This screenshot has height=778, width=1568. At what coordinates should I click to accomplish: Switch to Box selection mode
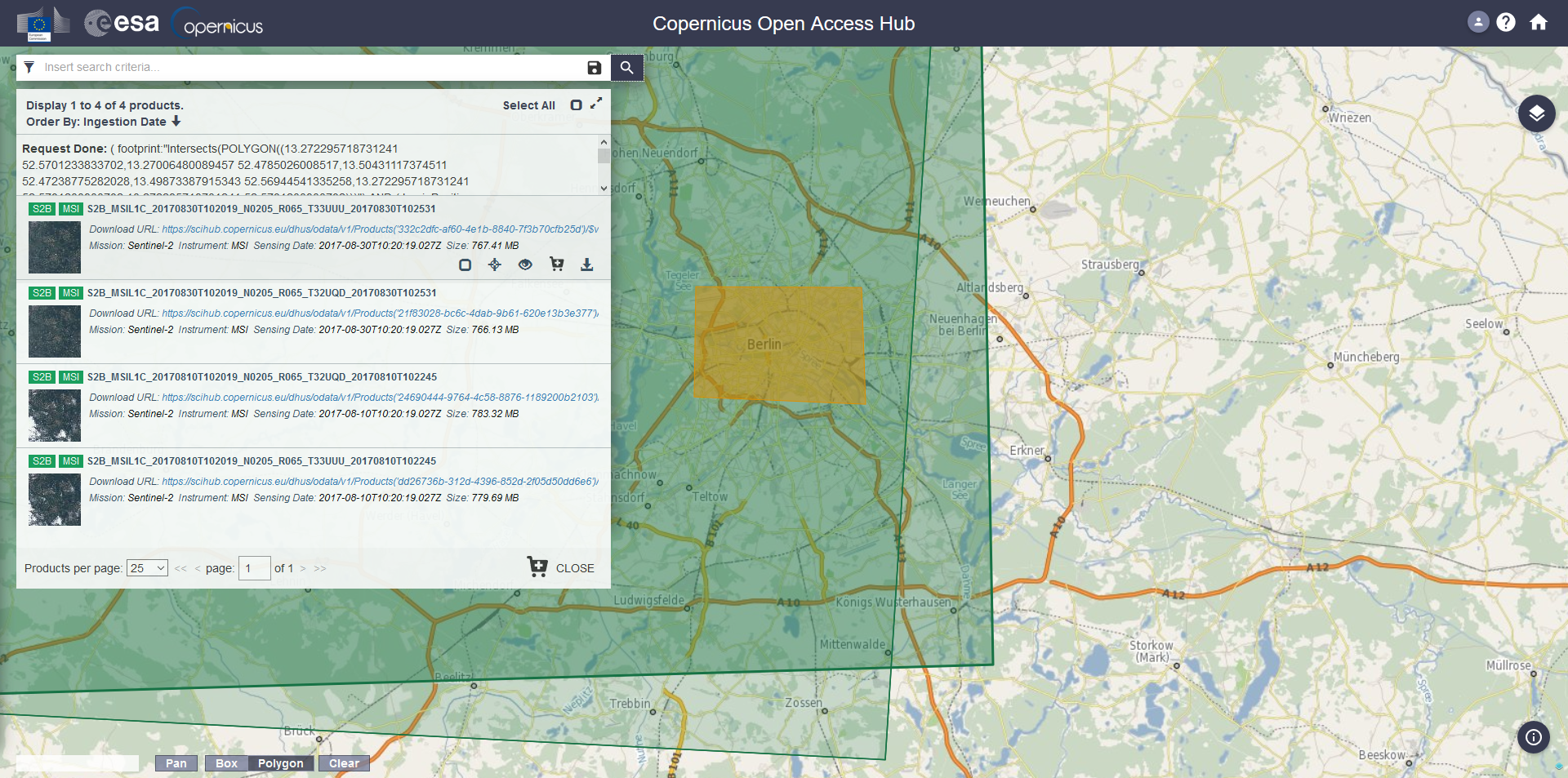click(226, 763)
